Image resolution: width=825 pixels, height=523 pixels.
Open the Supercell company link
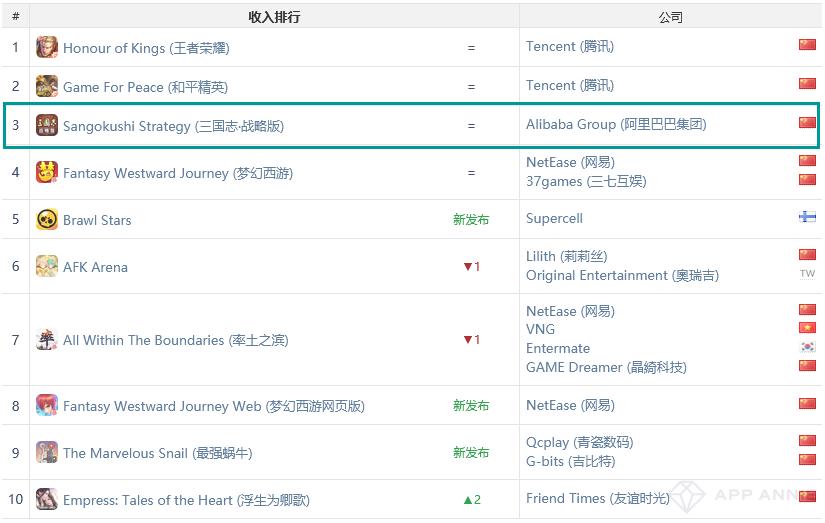pyautogui.click(x=554, y=218)
